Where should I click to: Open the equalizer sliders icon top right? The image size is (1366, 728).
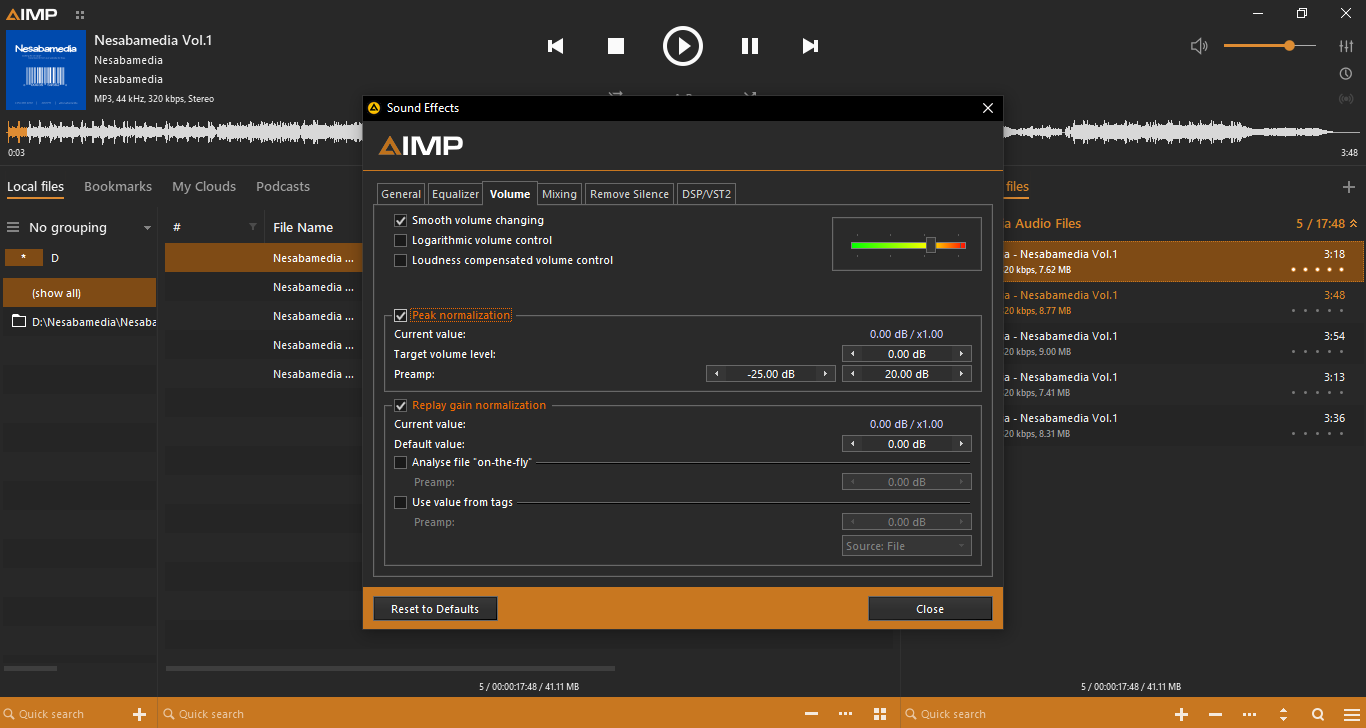point(1346,46)
